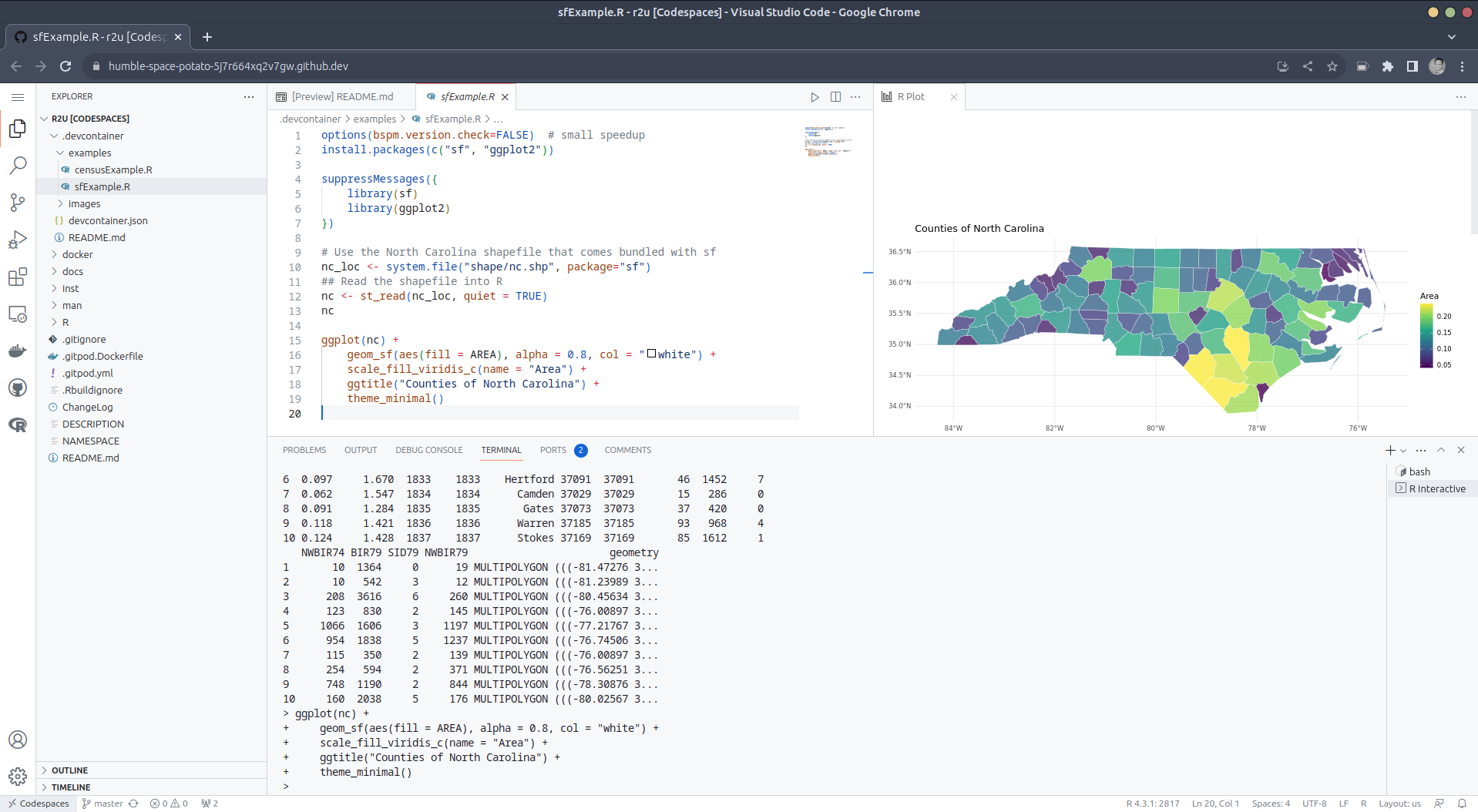Screen dimensions: 1478x812
Task: Click the Codespaces remote indicator button
Action: (x=39, y=804)
